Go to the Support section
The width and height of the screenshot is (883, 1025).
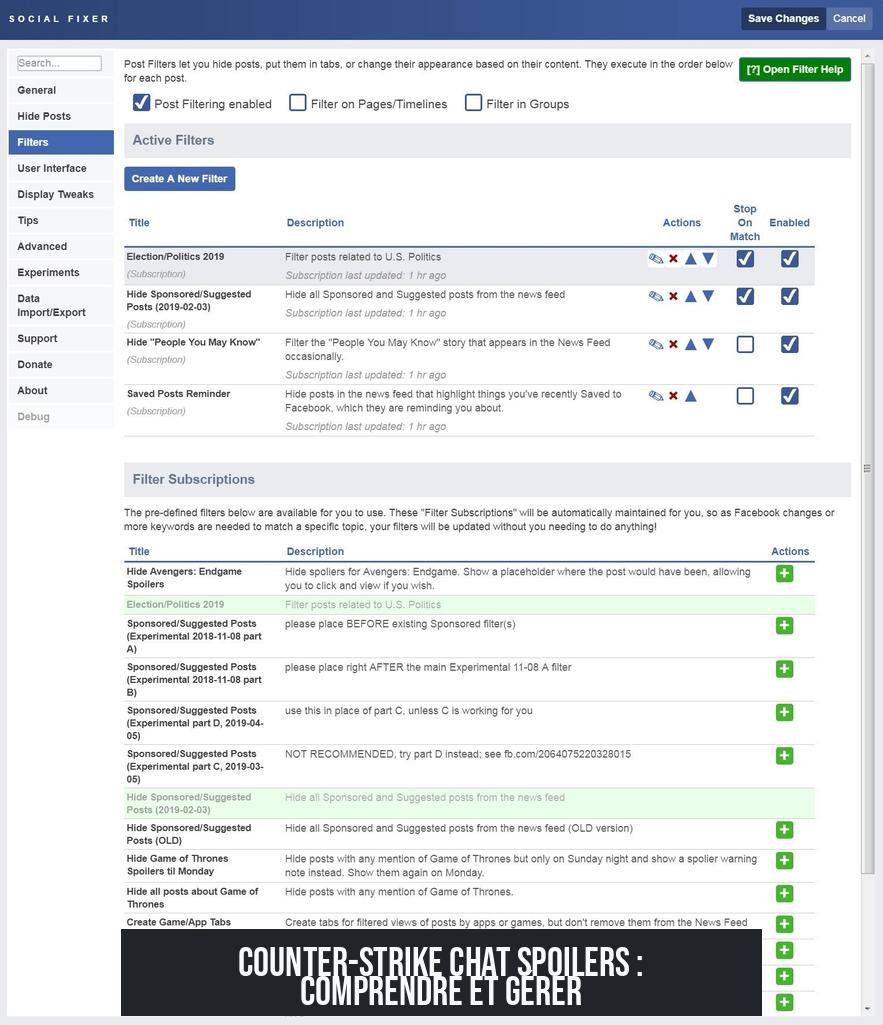(61, 339)
